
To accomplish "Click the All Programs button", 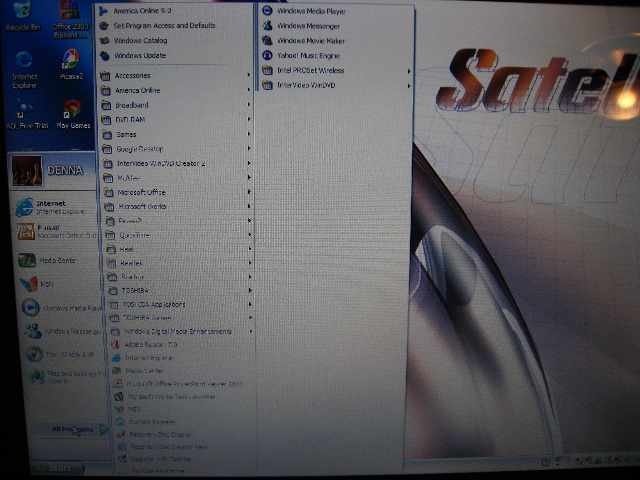I will (78, 429).
